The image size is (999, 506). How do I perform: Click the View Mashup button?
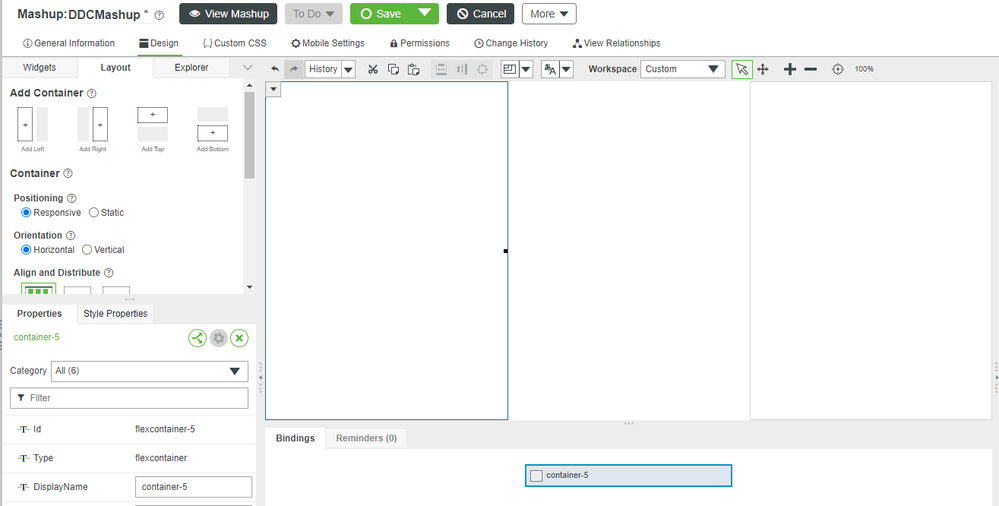(228, 14)
